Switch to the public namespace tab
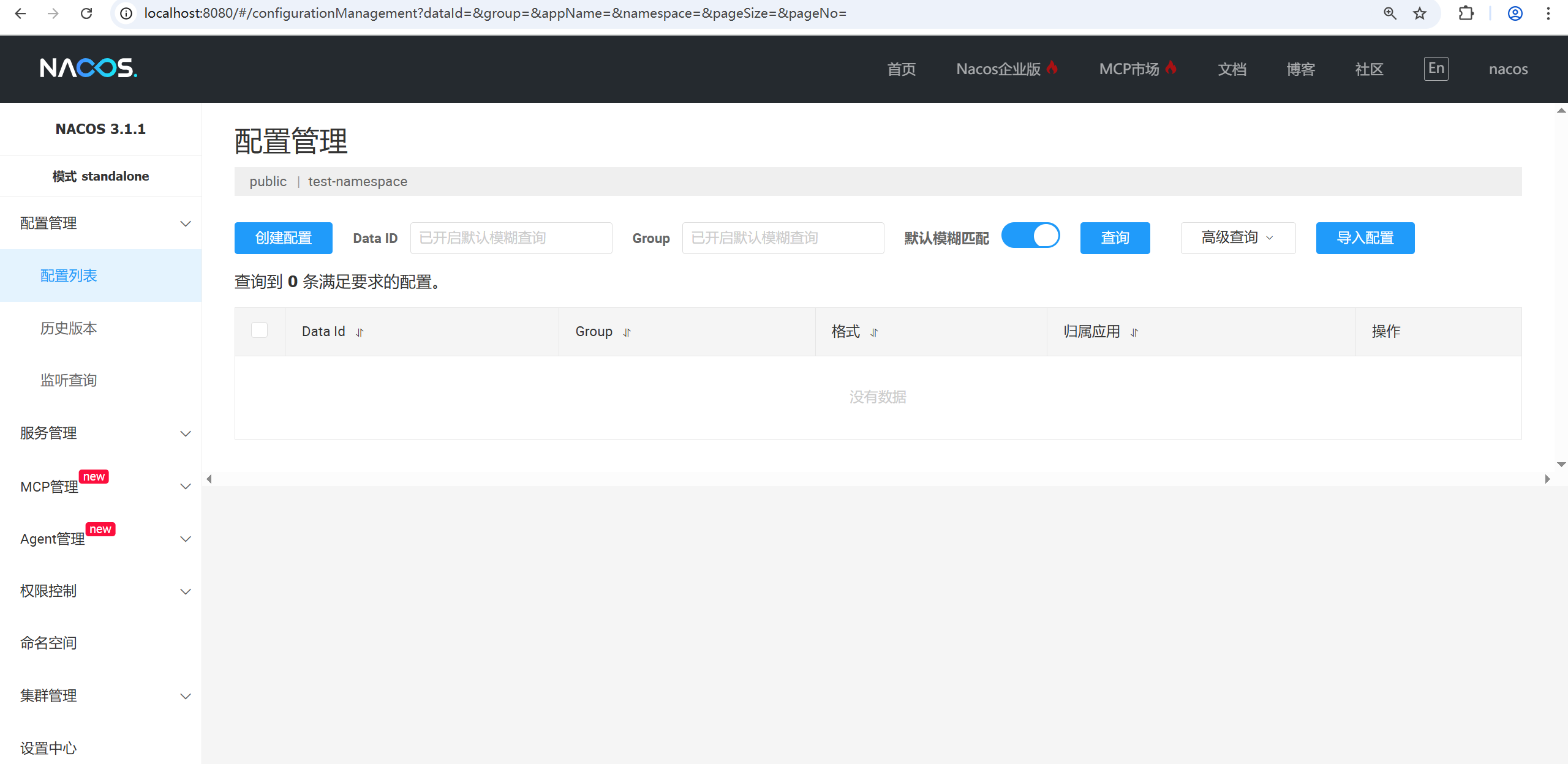This screenshot has width=1568, height=764. point(268,182)
